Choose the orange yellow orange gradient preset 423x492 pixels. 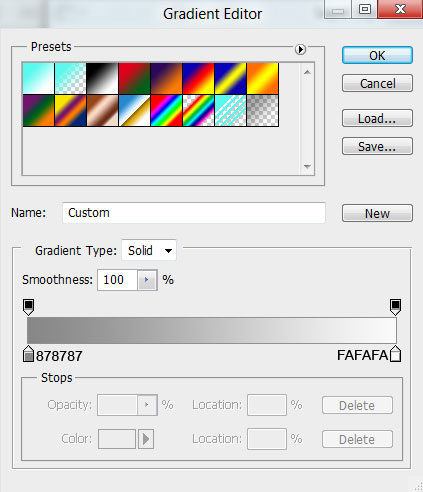pyautogui.click(x=263, y=78)
